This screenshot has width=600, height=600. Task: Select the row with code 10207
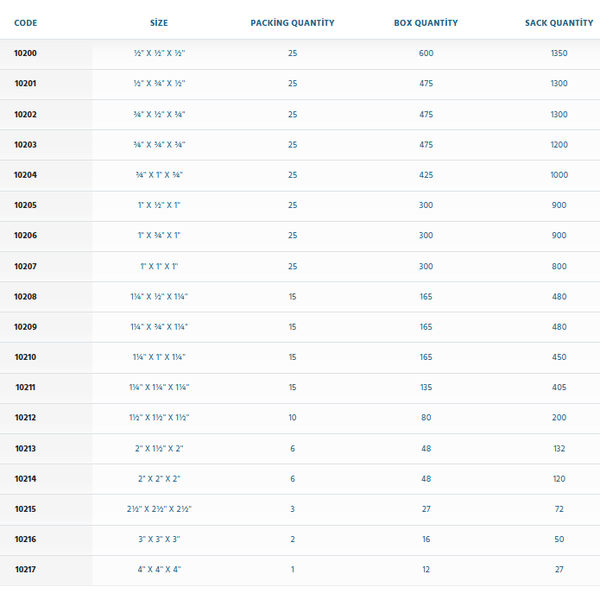[300, 266]
